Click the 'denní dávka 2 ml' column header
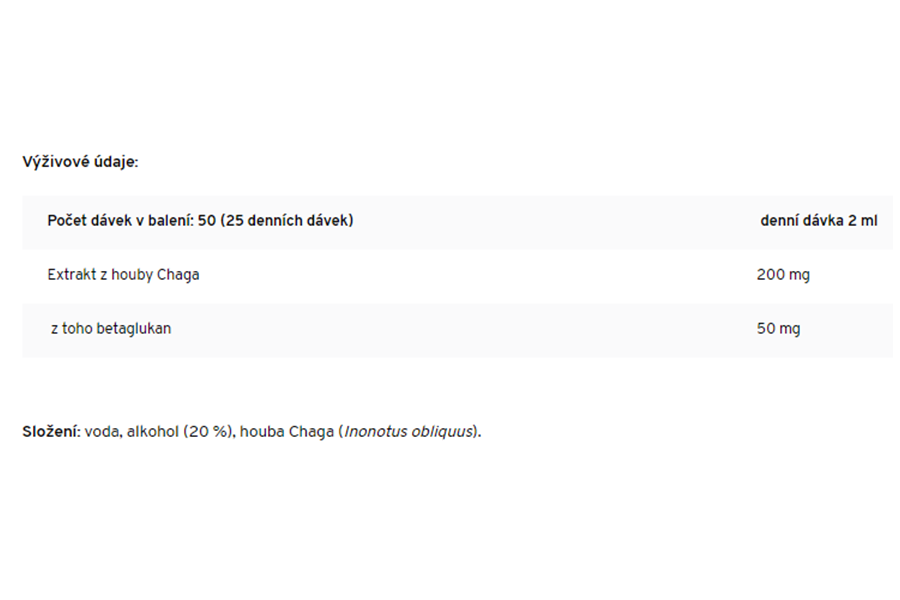This screenshot has height=600, width=900. [x=818, y=220]
